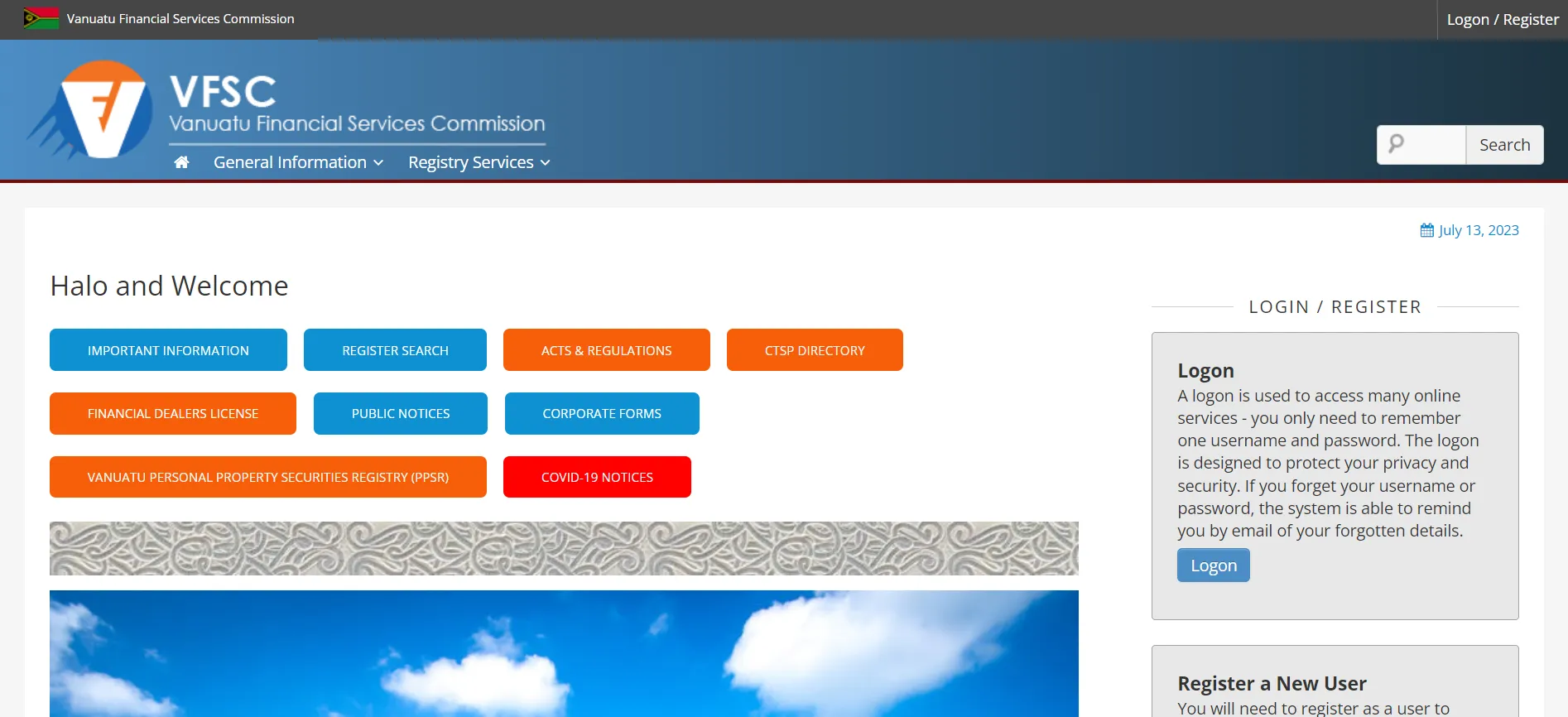Expand the Registry Services menu
Screen dimensions: 1568x717
479,162
